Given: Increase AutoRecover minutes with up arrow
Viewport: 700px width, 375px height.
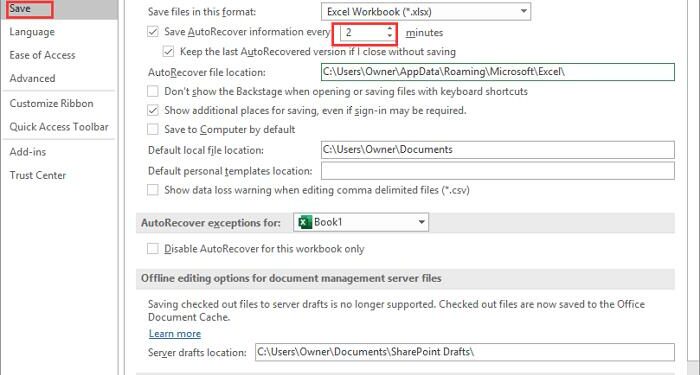Looking at the screenshot, I should [x=390, y=29].
